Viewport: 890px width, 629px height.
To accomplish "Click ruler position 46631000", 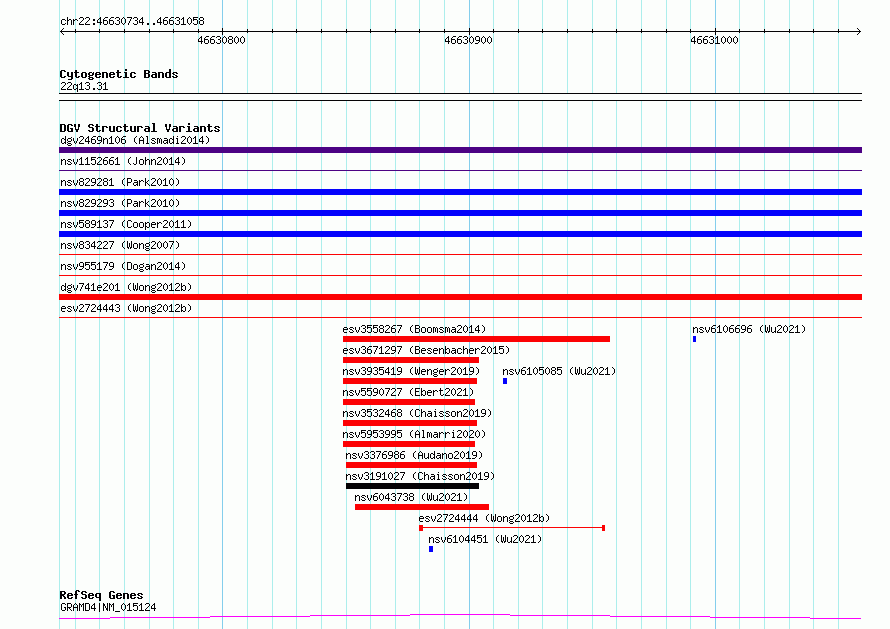I will click(x=715, y=40).
